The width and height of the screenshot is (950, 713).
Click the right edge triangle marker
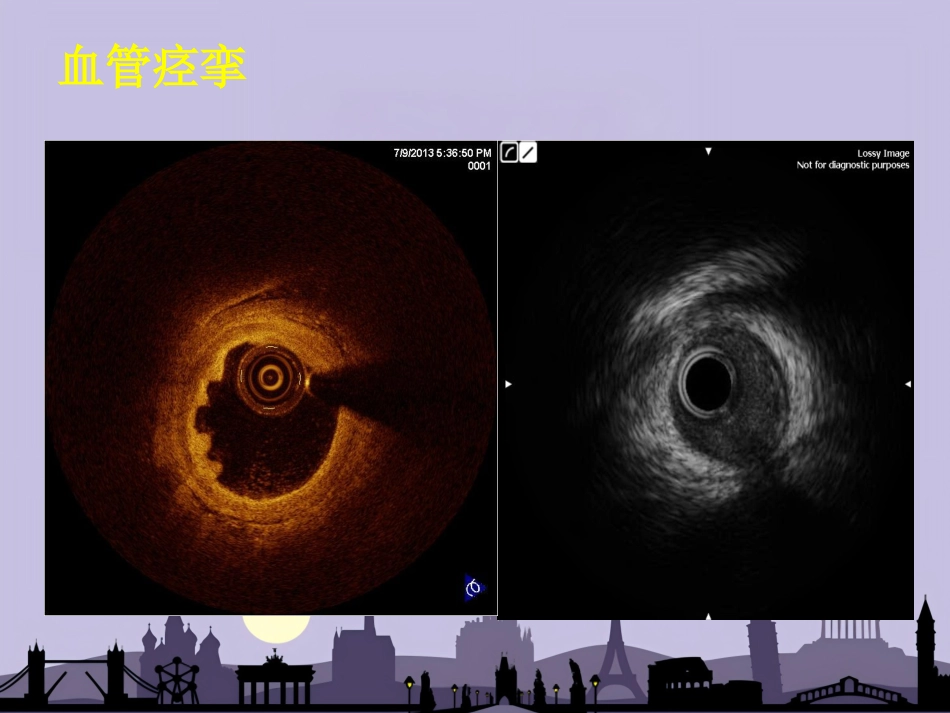pyautogui.click(x=908, y=384)
